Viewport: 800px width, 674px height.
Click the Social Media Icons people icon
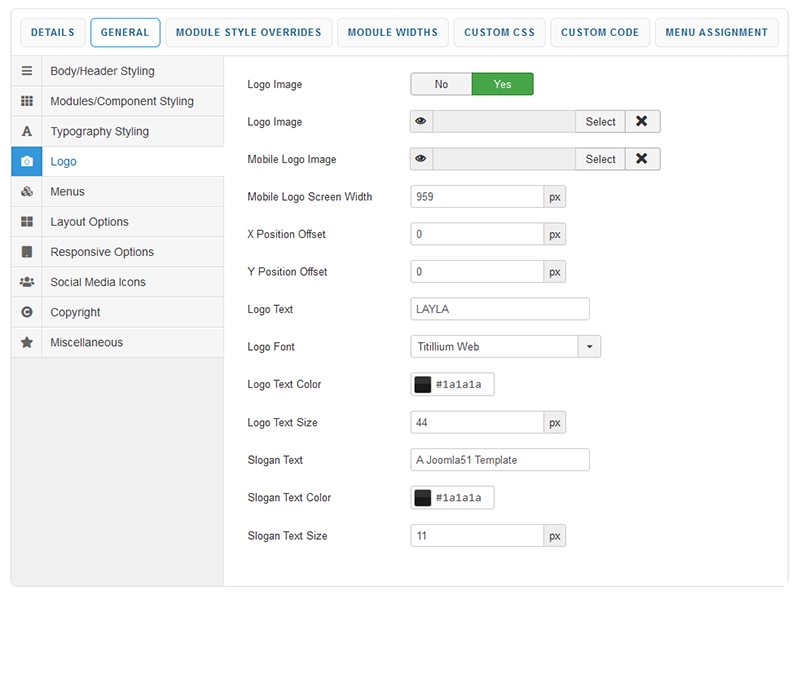(27, 282)
